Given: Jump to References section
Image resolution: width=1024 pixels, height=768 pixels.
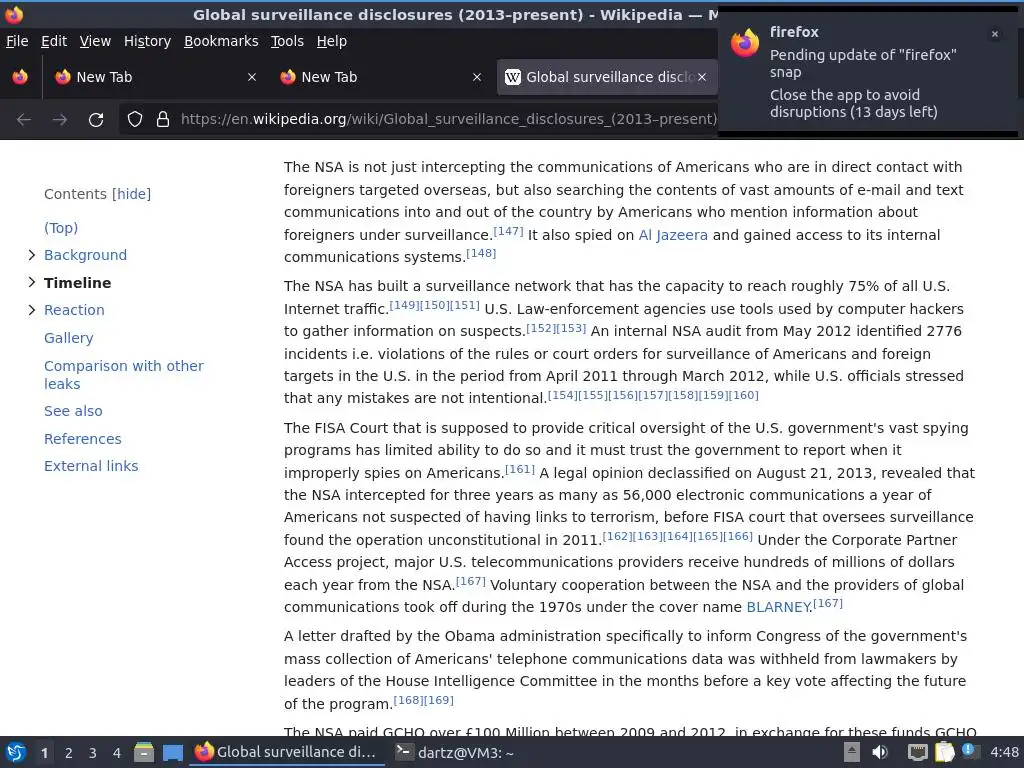Looking at the screenshot, I should 83,439.
